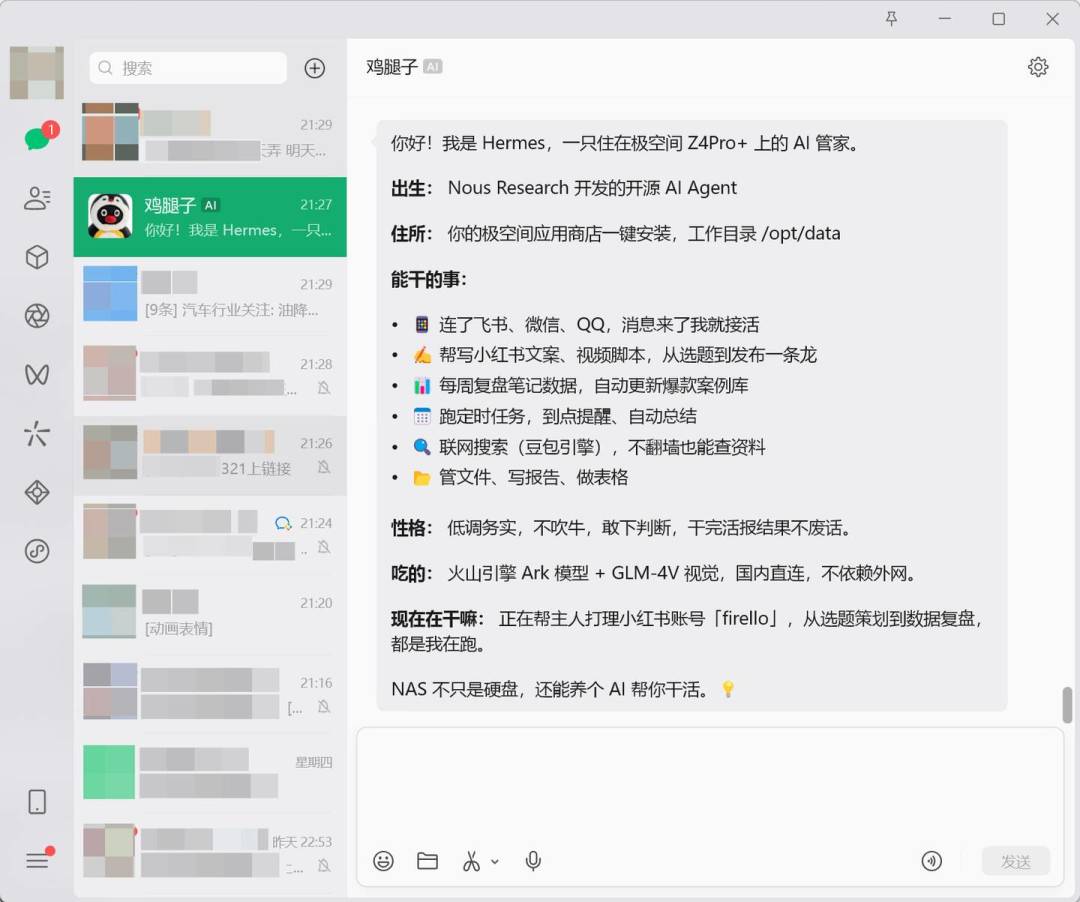
Task: Click the microphone voice input icon
Action: point(533,861)
